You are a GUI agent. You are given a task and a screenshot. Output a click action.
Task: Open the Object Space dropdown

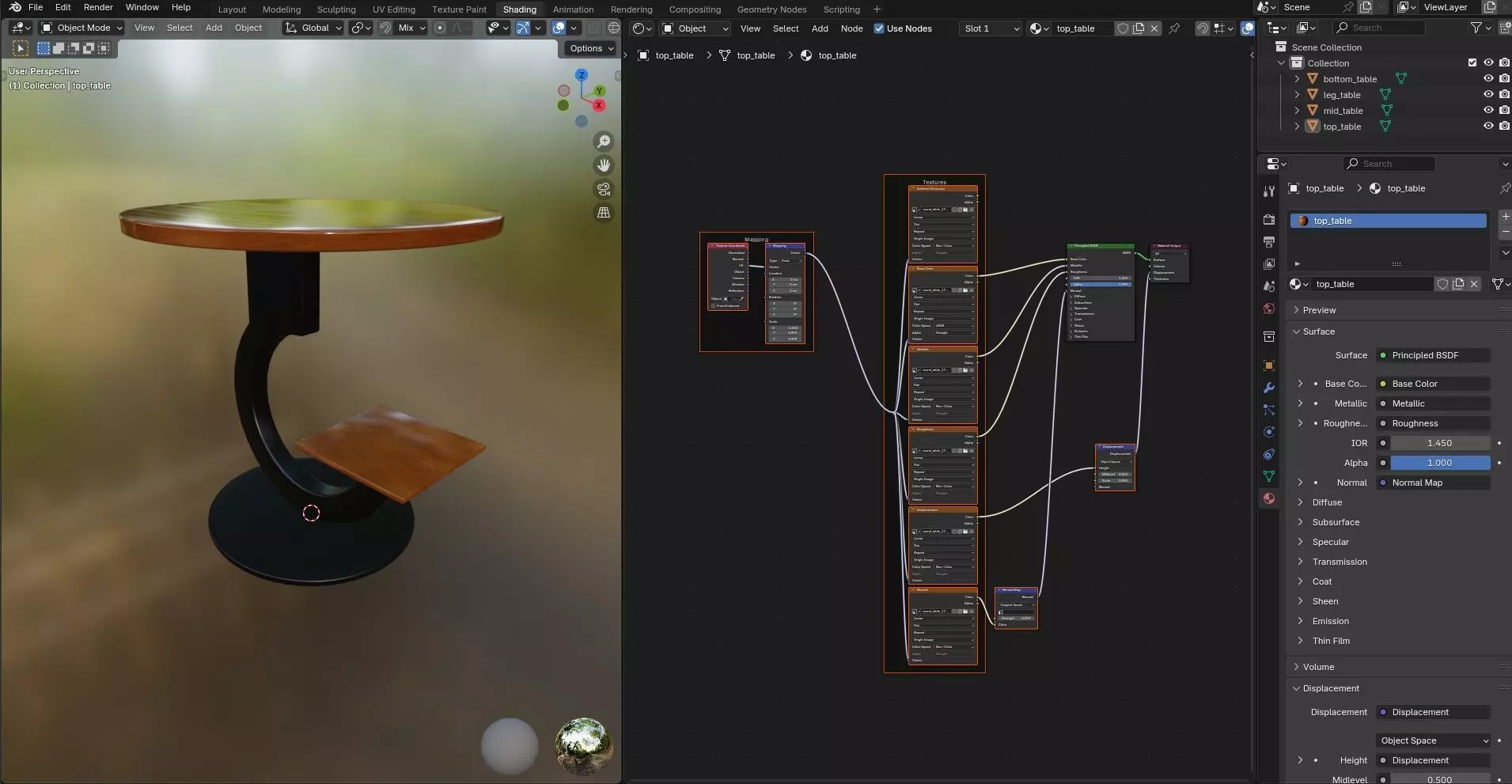tap(1434, 740)
